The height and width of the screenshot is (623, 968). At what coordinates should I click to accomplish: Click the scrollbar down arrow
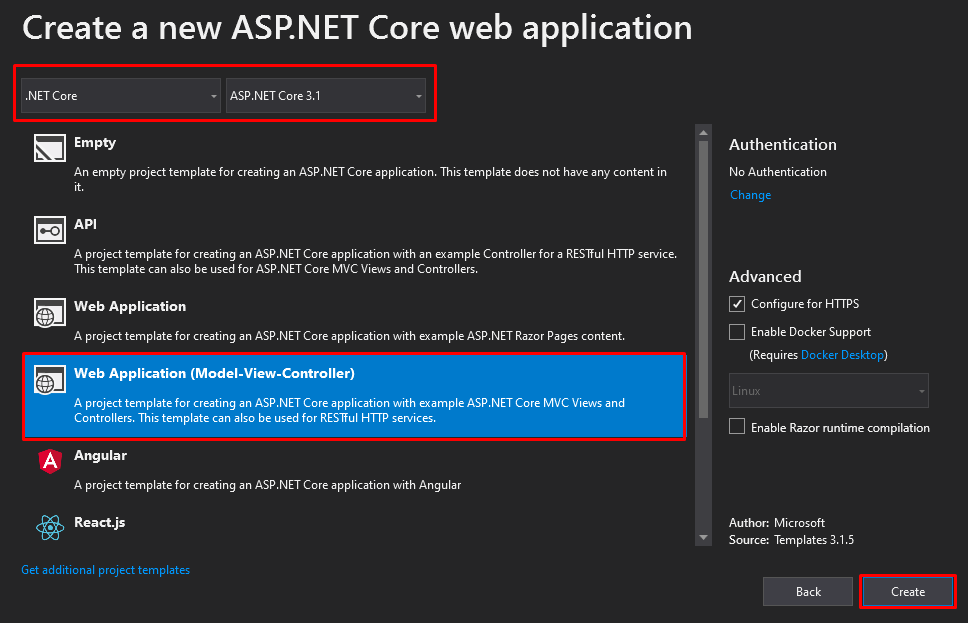[x=703, y=538]
